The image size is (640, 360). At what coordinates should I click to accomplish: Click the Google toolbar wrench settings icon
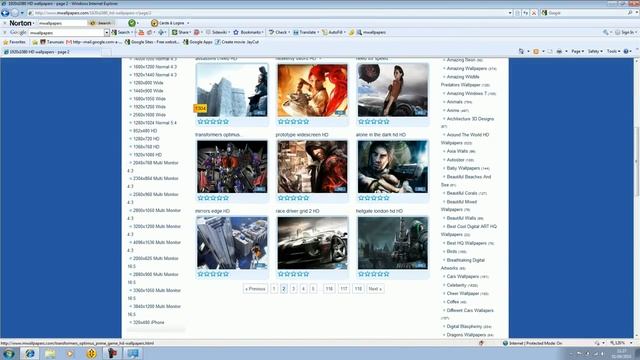pos(605,32)
